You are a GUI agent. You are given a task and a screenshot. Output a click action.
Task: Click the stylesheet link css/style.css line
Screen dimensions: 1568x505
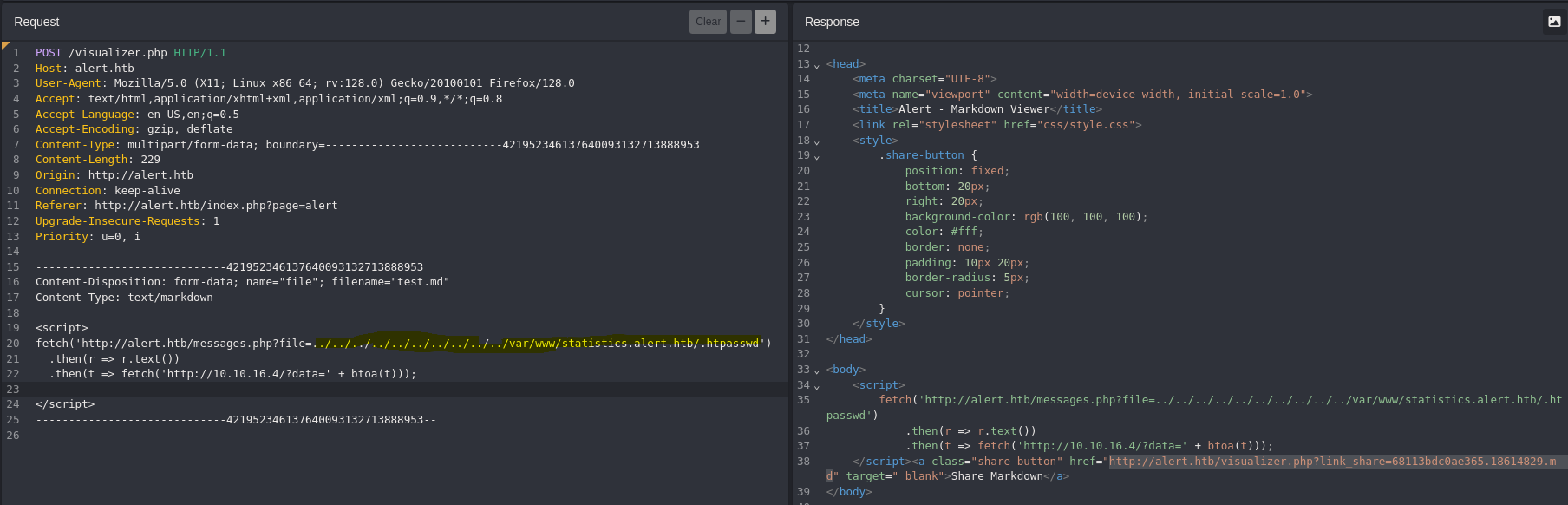[997, 125]
